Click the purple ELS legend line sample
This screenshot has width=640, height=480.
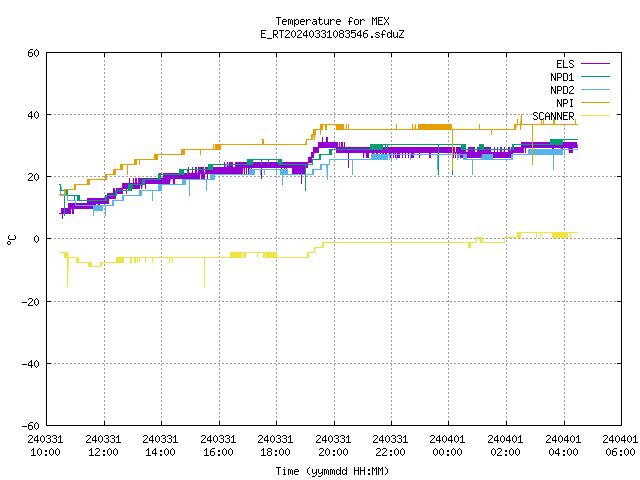[x=595, y=64]
